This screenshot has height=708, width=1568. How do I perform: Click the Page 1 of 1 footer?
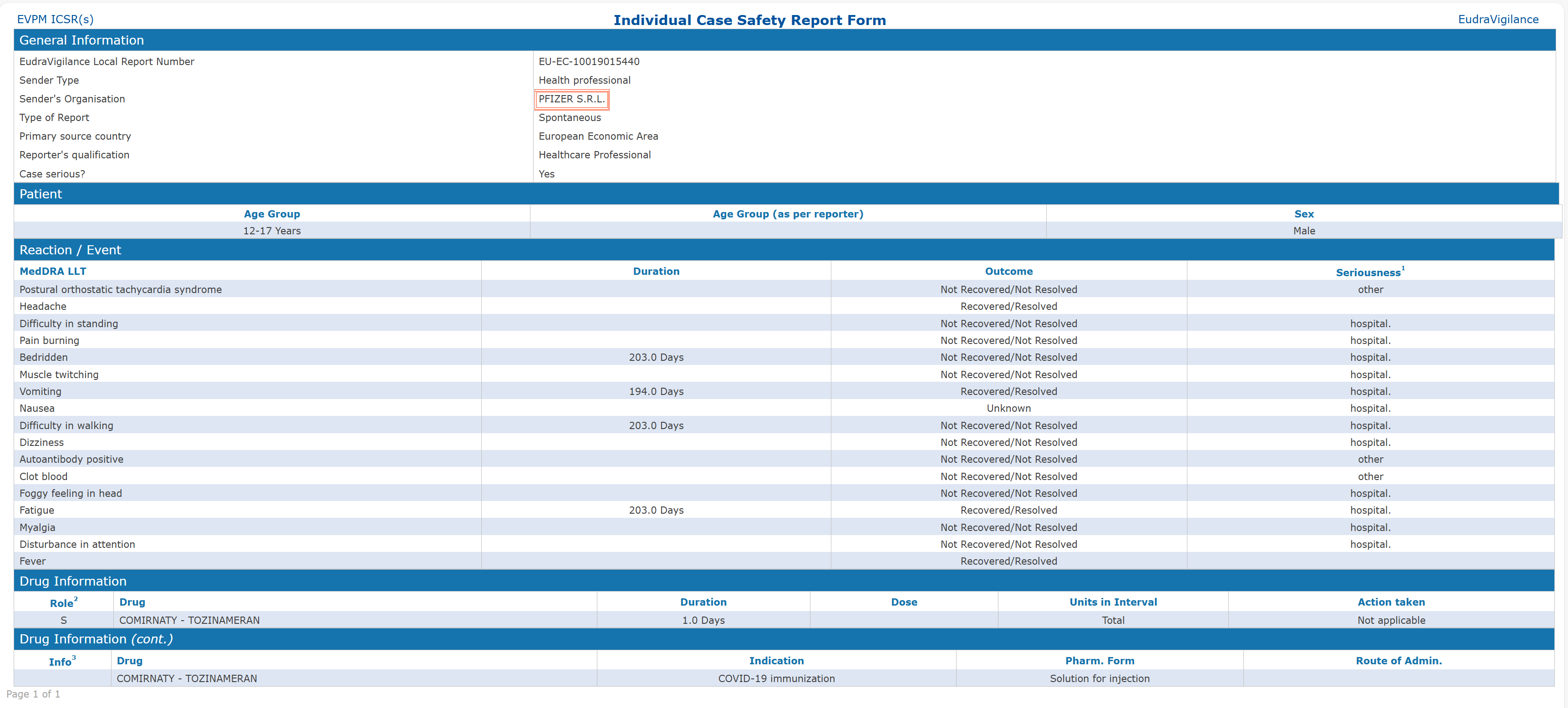(x=33, y=694)
